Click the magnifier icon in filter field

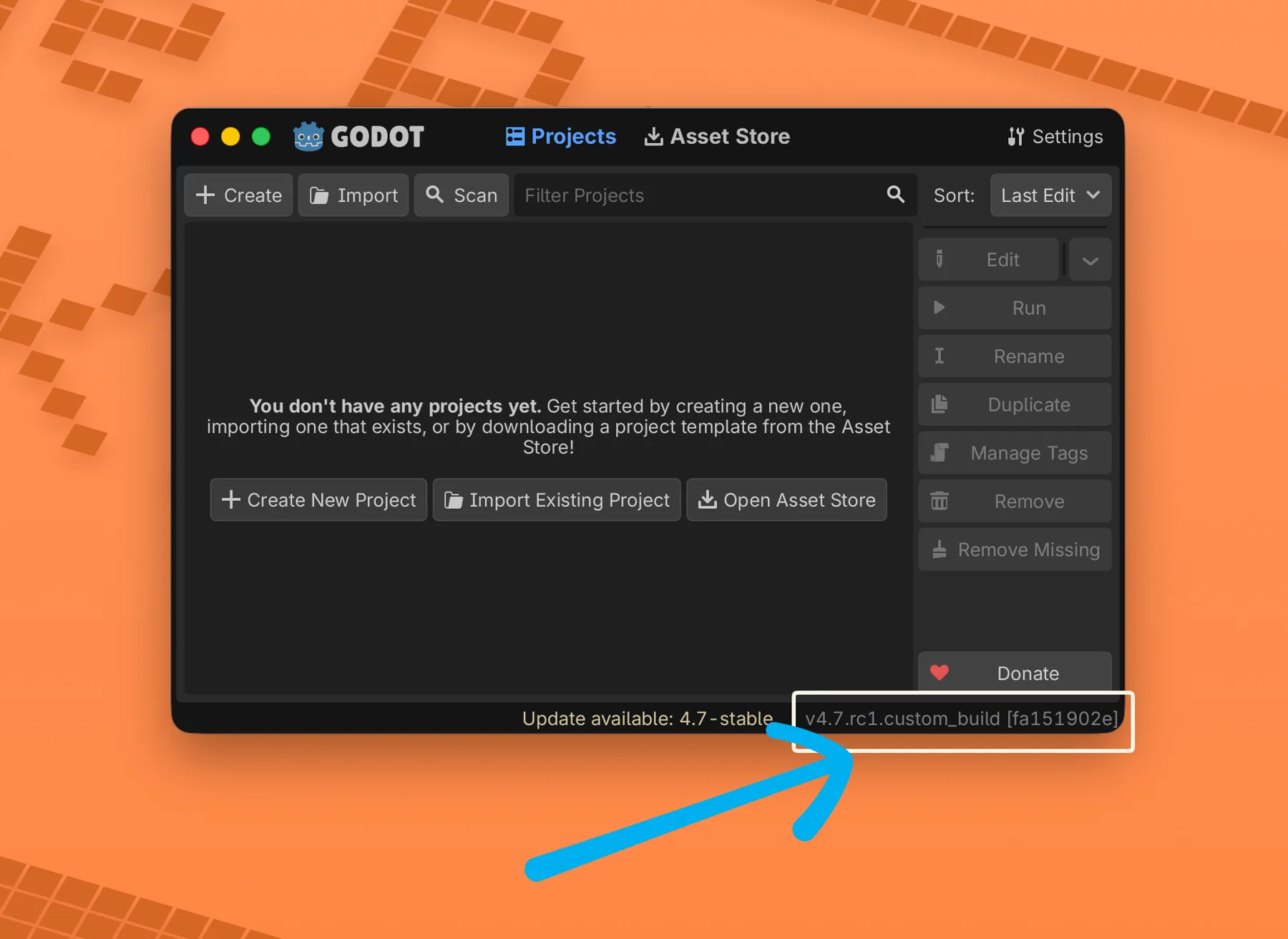click(896, 195)
